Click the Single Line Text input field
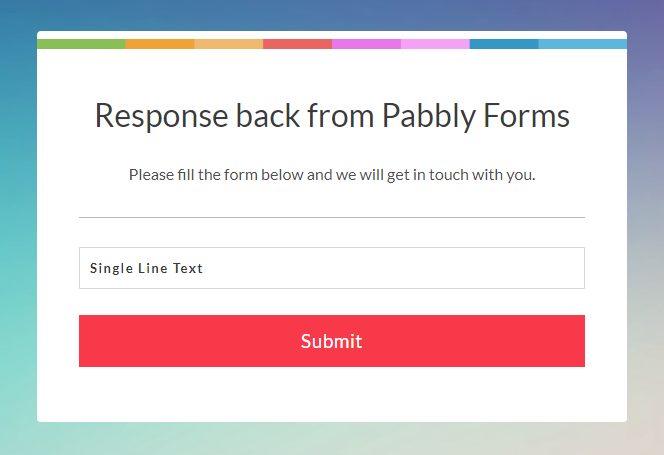 332,268
